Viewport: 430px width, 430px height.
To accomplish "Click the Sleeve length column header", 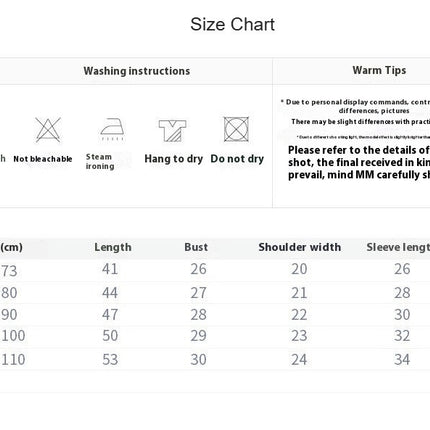I will coord(398,247).
